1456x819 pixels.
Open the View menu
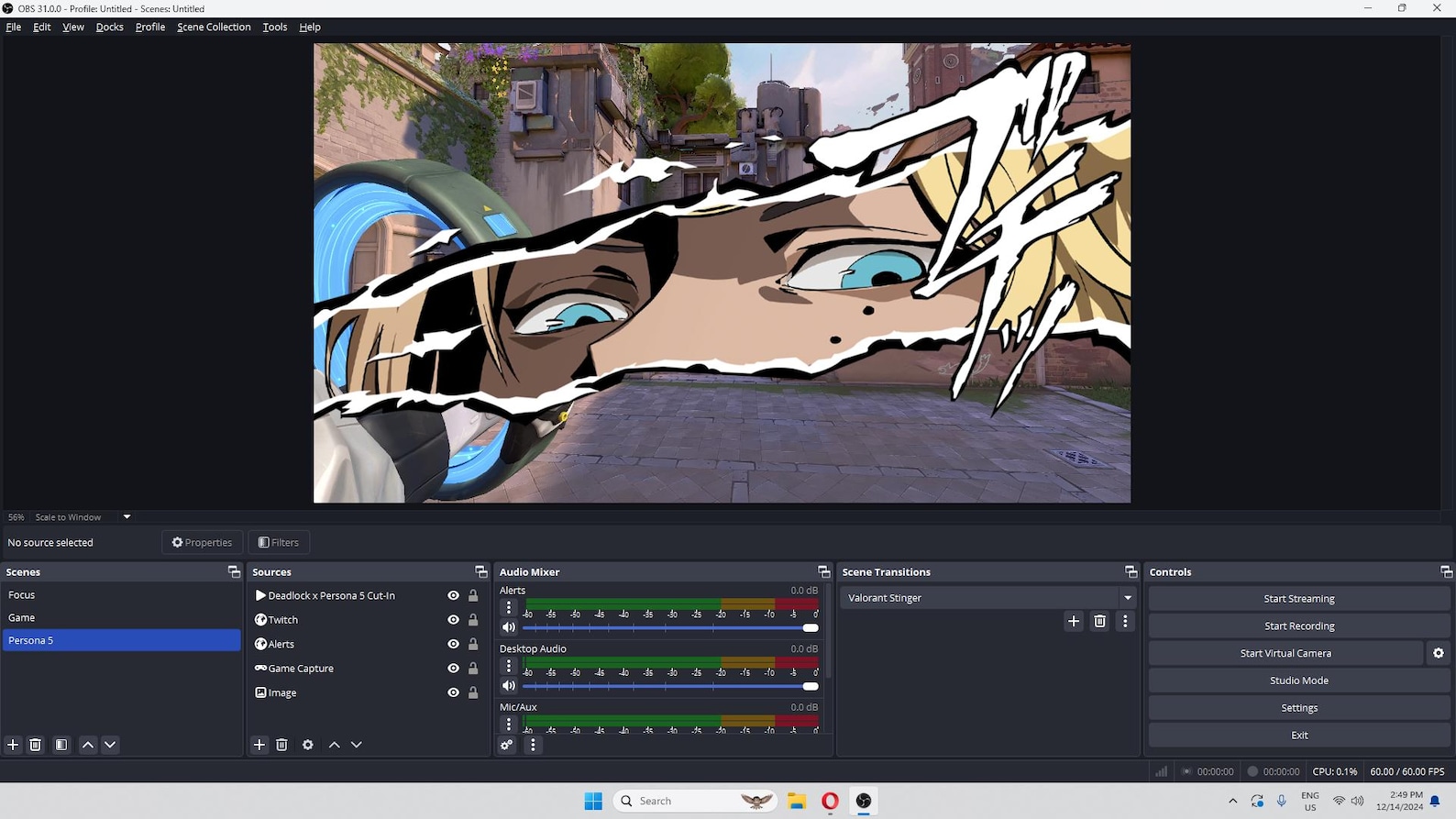pyautogui.click(x=73, y=27)
